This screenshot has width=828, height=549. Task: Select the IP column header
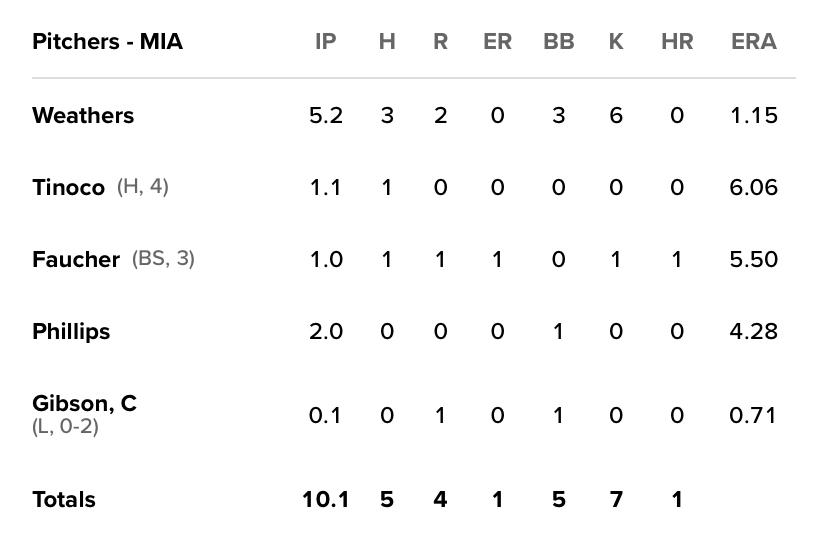click(x=325, y=41)
